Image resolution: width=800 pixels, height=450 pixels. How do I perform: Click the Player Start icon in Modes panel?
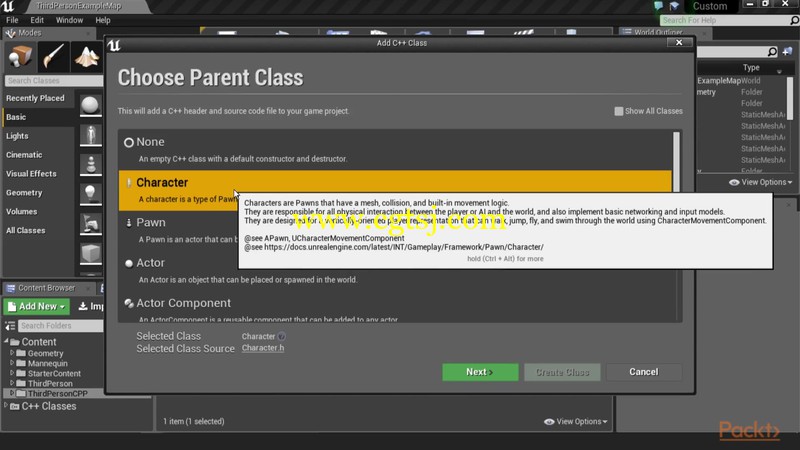click(x=90, y=223)
